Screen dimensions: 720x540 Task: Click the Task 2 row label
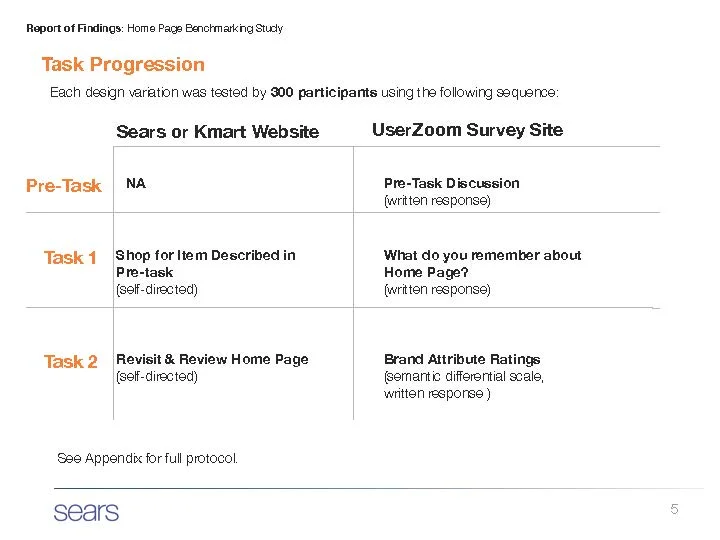[x=71, y=362]
